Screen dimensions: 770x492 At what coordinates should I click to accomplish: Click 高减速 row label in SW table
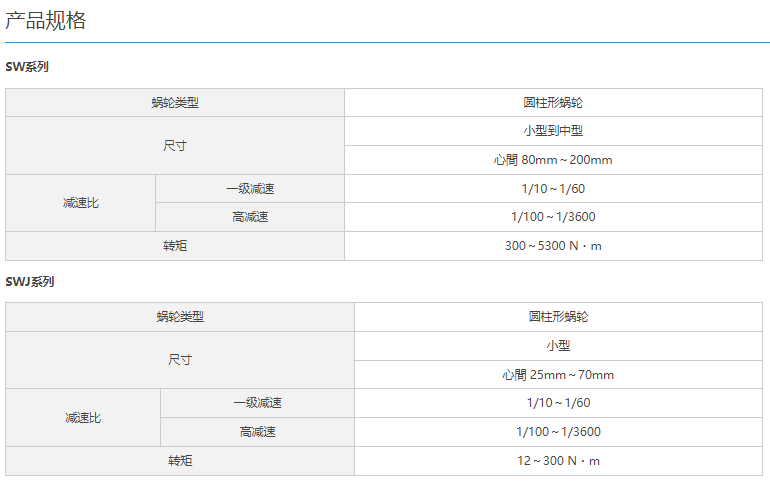coord(250,217)
